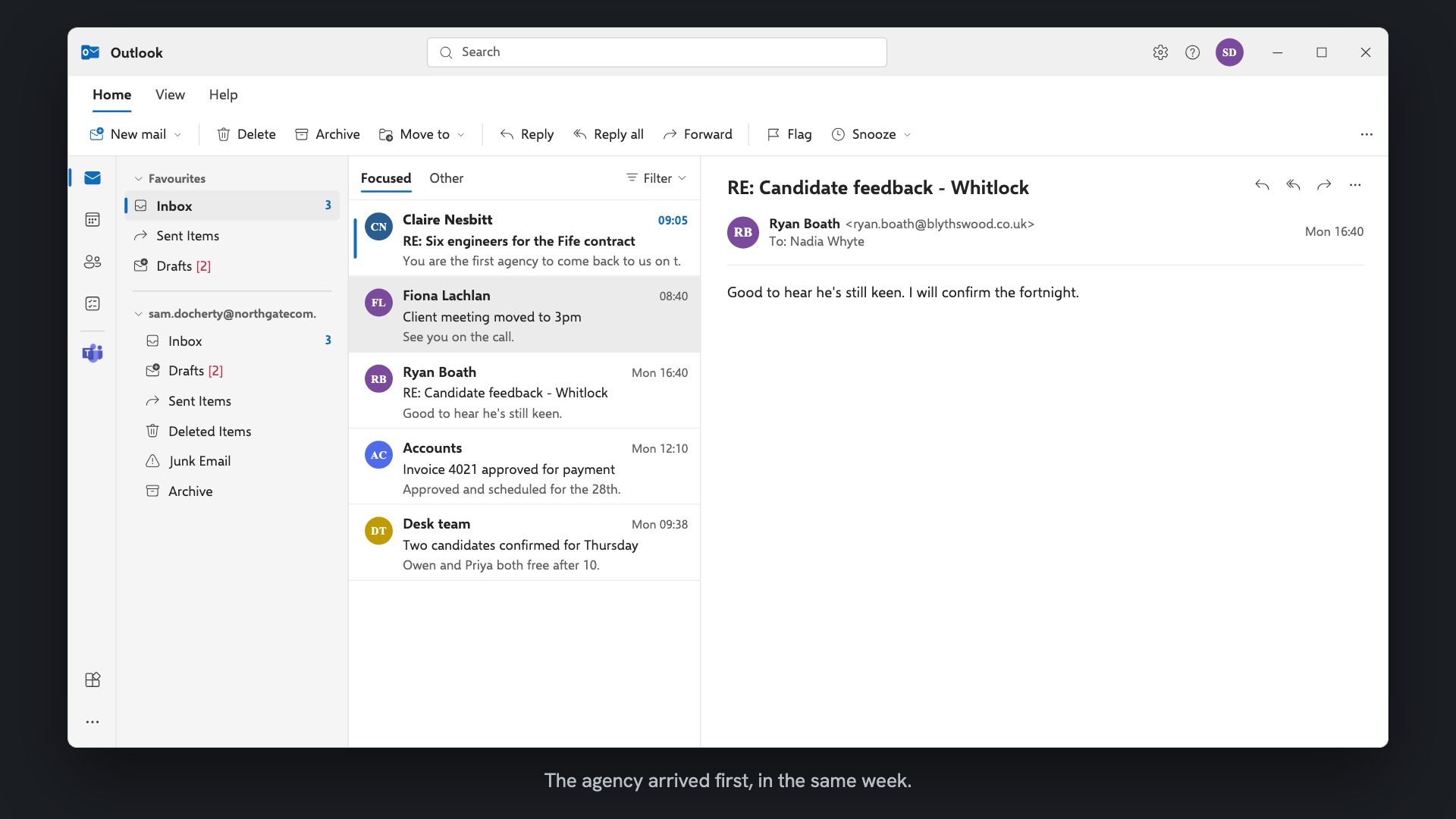
Task: Click Delete in the toolbar
Action: 246,134
